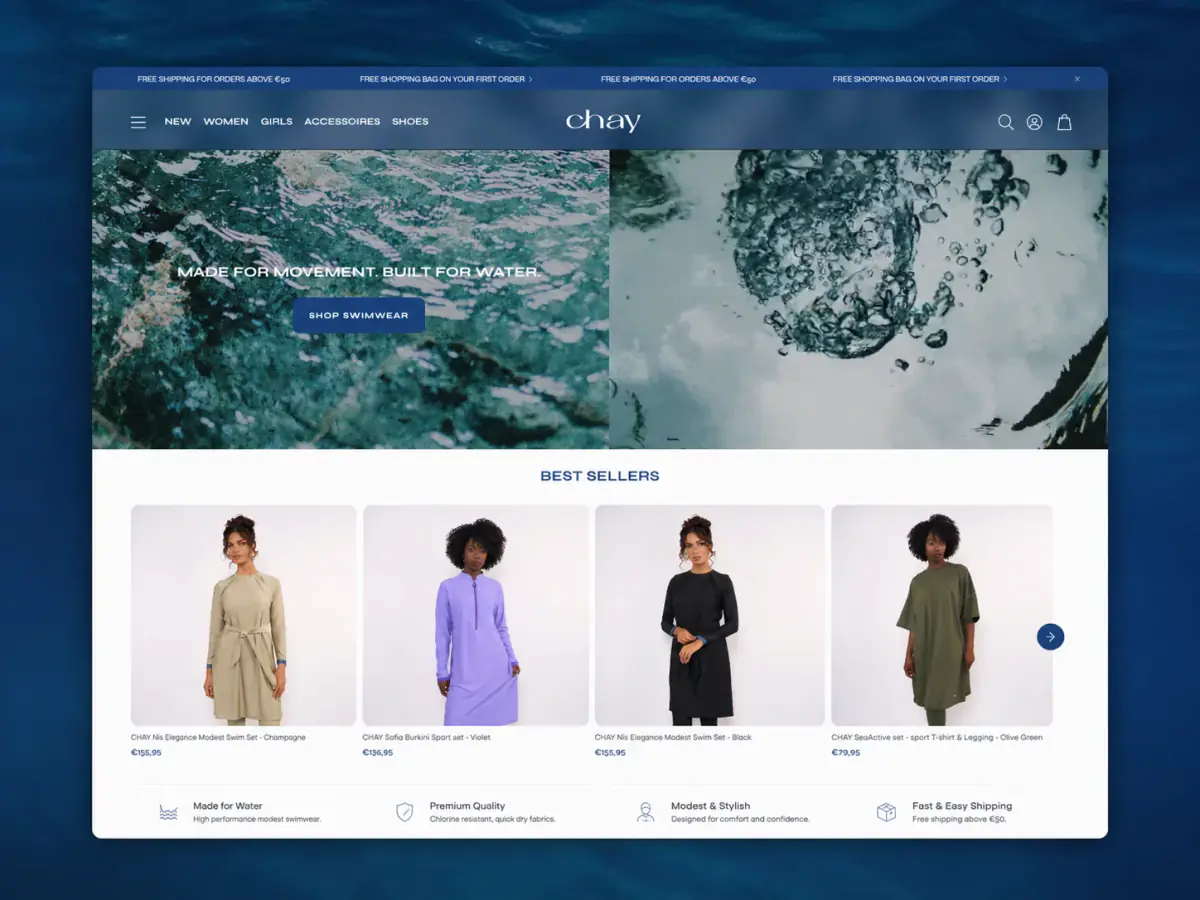Click the €136,95 price text
The image size is (1200, 900).
(x=378, y=753)
